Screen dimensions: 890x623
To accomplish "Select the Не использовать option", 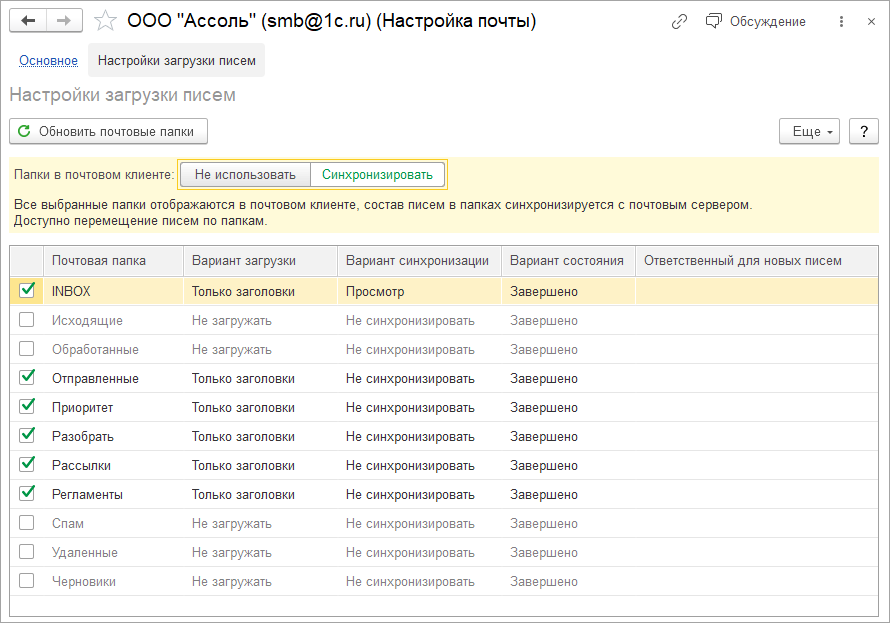I will pyautogui.click(x=245, y=174).
